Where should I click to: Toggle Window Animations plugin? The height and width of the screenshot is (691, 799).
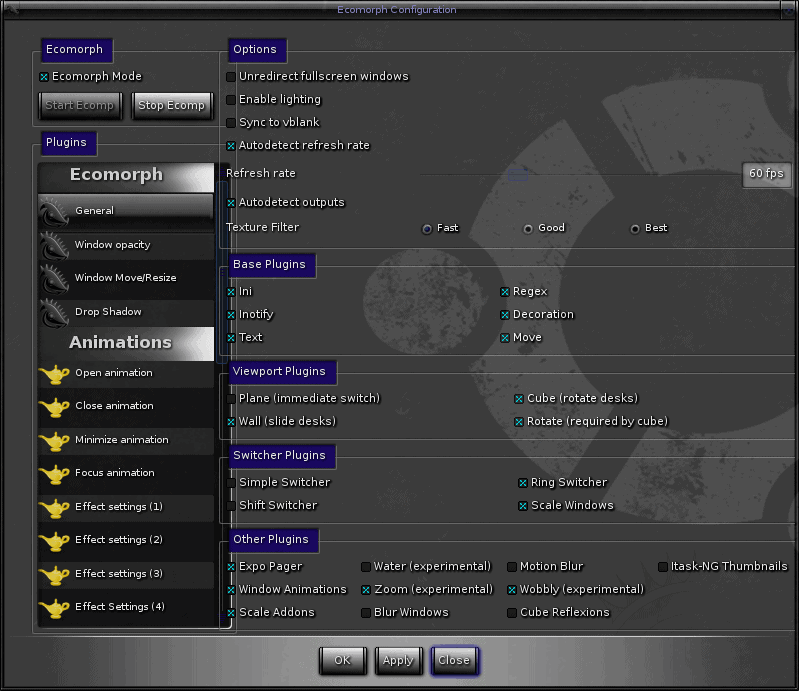[x=231, y=590]
